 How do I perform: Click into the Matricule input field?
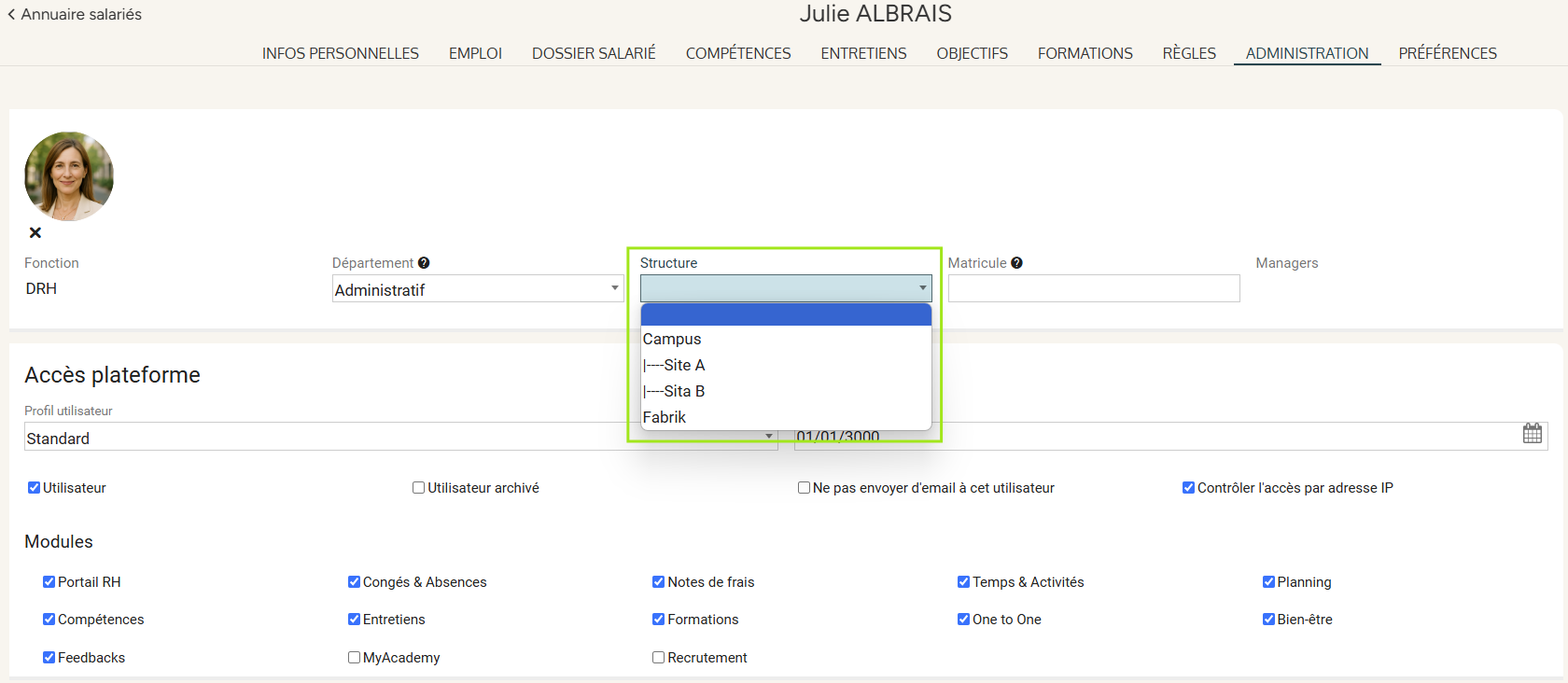tap(1093, 289)
